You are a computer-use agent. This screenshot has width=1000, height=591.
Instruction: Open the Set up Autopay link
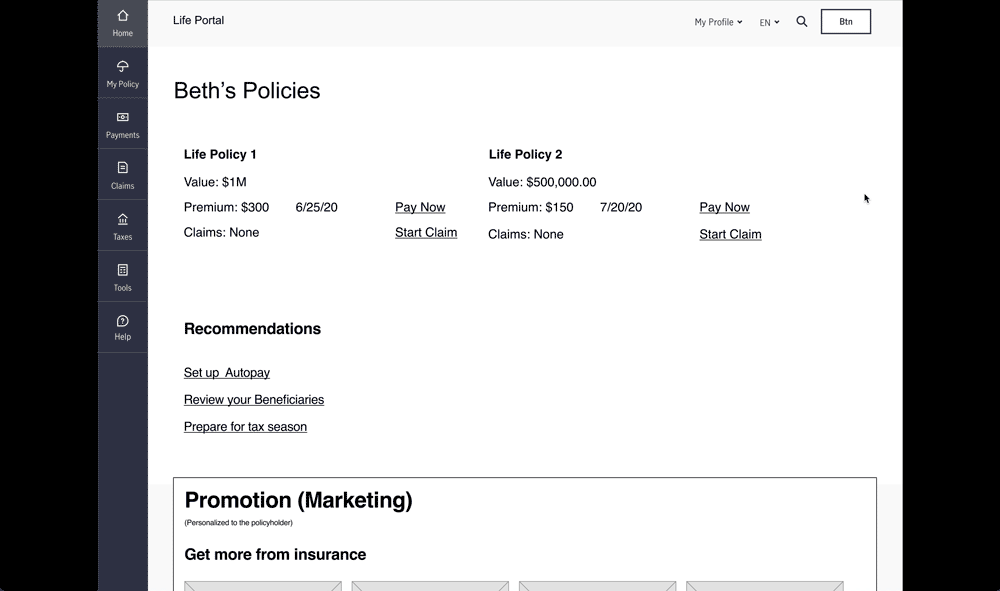click(x=226, y=372)
